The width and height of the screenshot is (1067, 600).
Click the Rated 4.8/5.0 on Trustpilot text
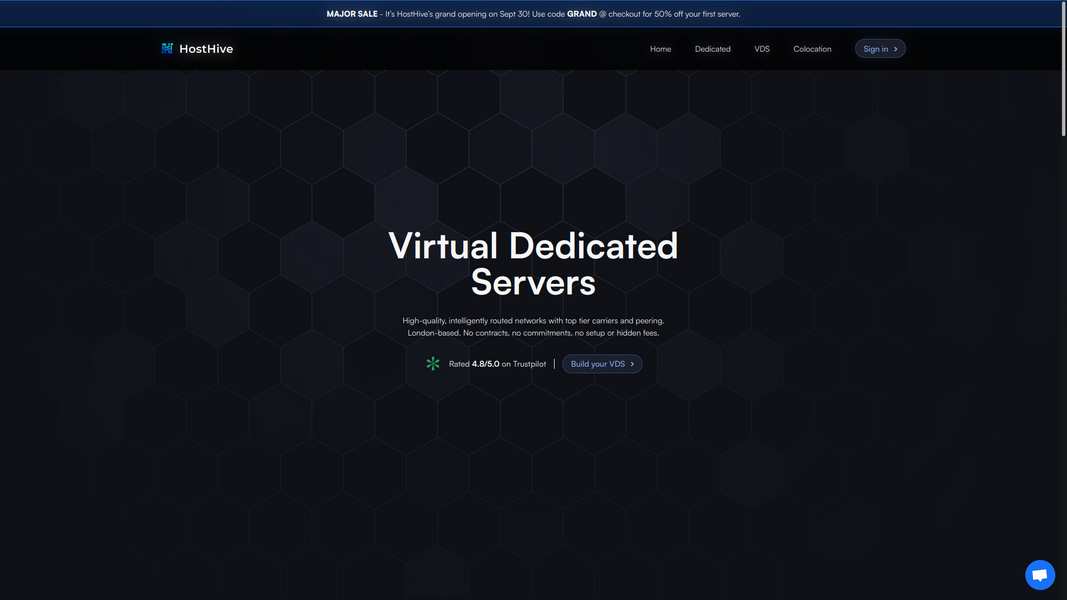[497, 364]
